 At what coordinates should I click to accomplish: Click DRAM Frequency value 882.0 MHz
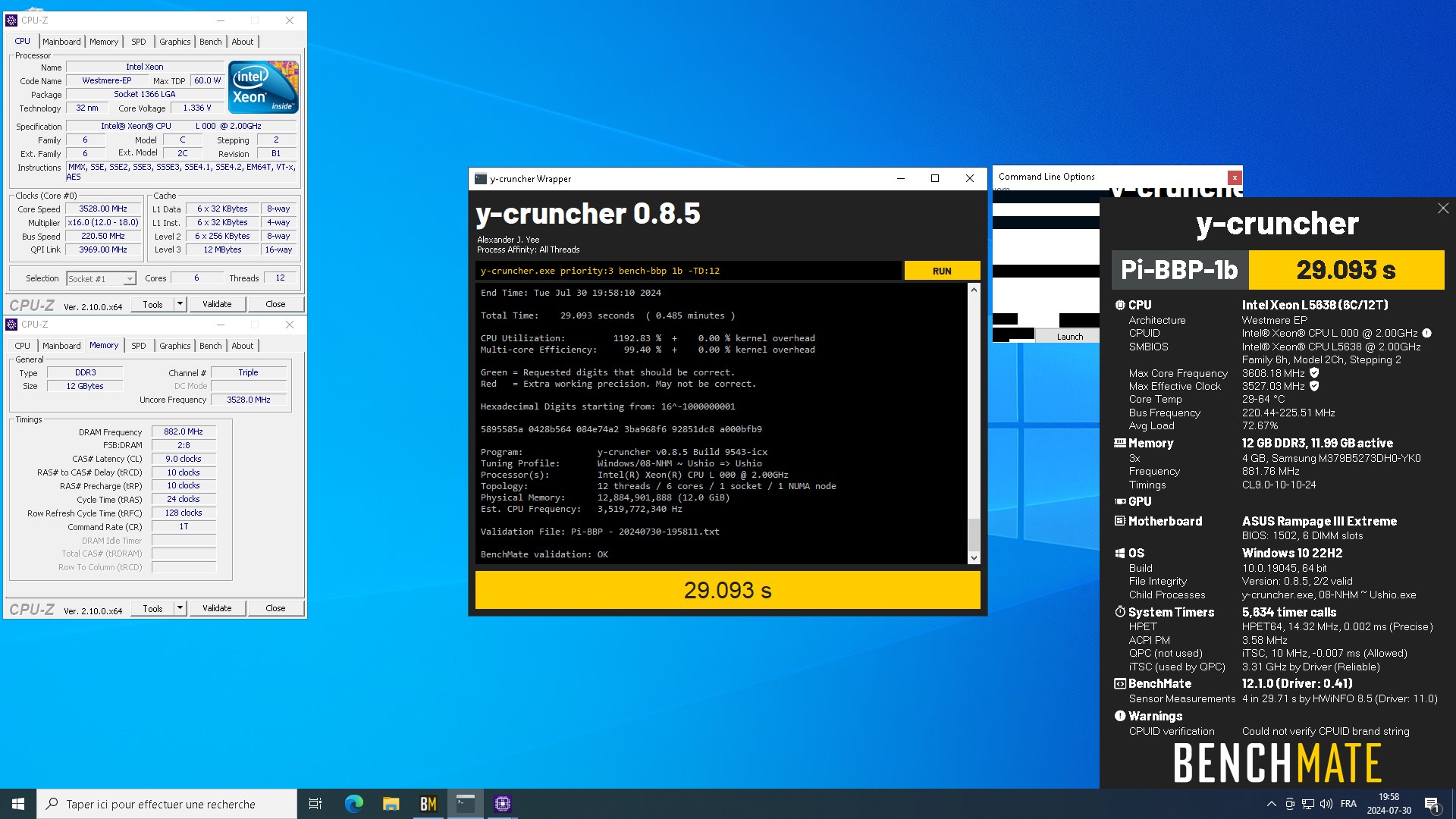184,431
